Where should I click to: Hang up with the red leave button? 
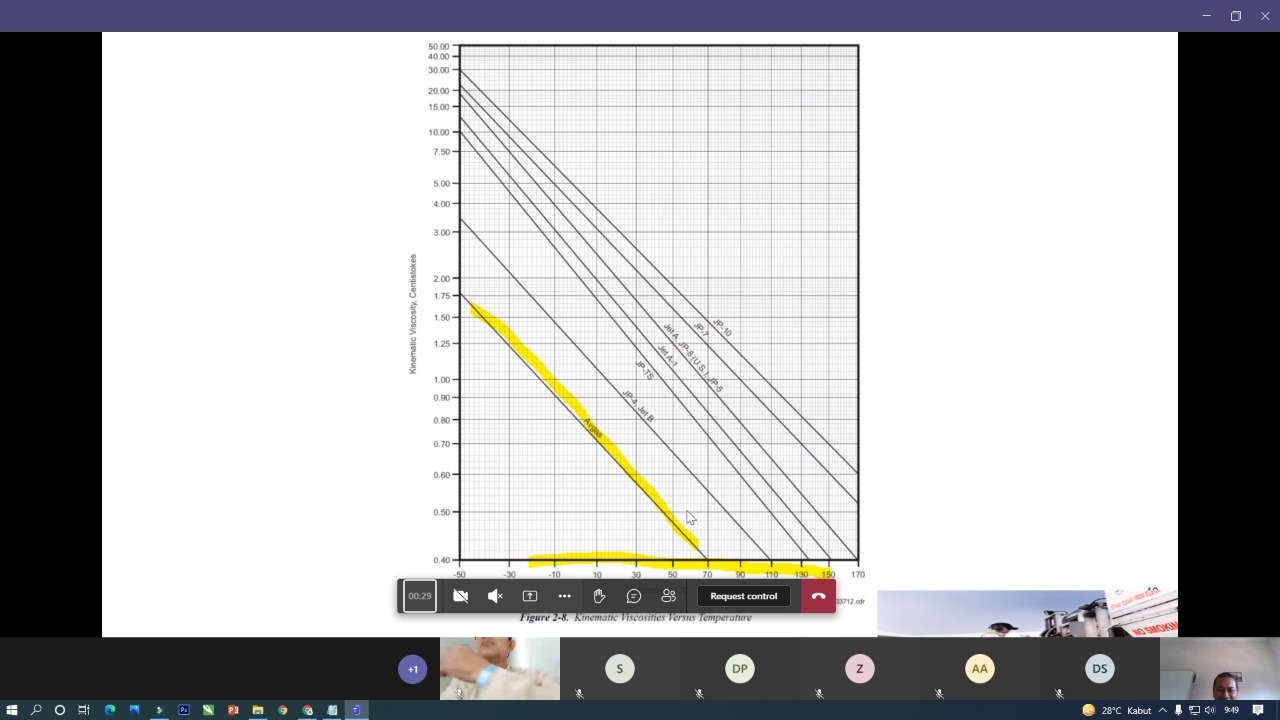pyautogui.click(x=818, y=596)
